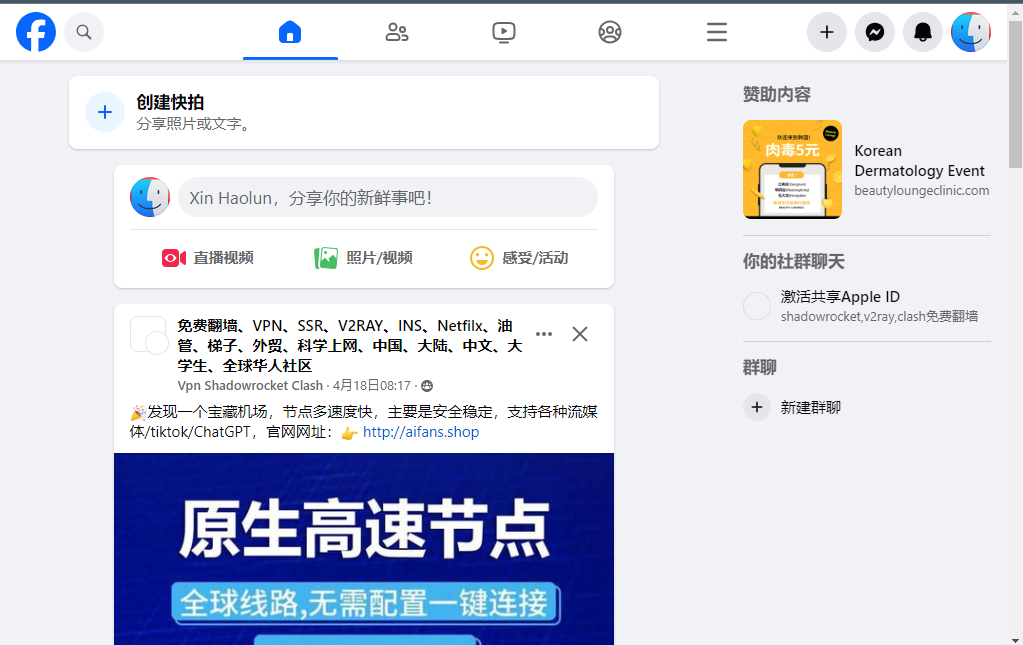
Task: Select 感受/活动 feeling option
Action: pyautogui.click(x=519, y=258)
